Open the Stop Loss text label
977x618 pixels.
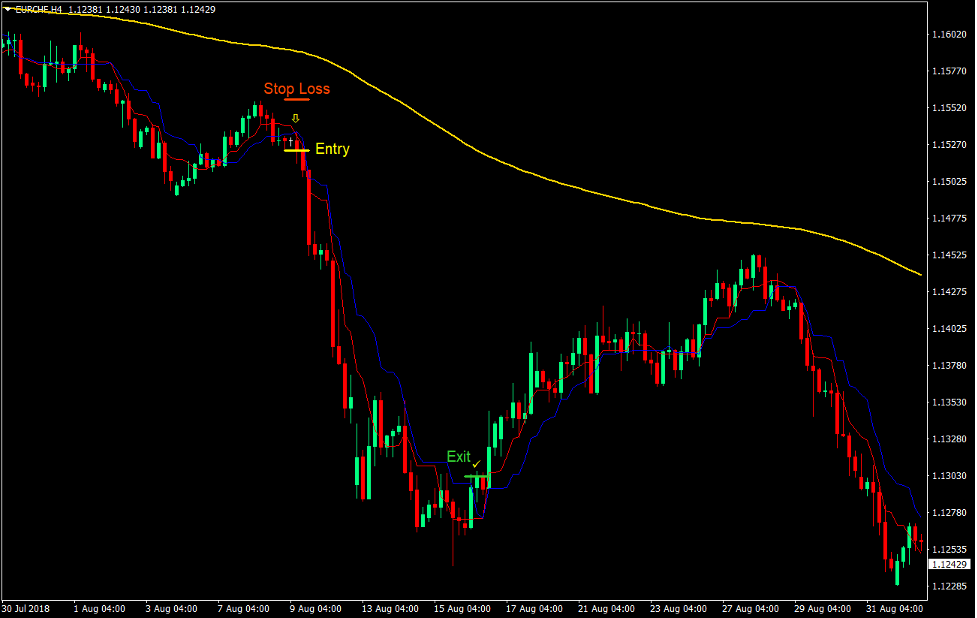click(297, 88)
